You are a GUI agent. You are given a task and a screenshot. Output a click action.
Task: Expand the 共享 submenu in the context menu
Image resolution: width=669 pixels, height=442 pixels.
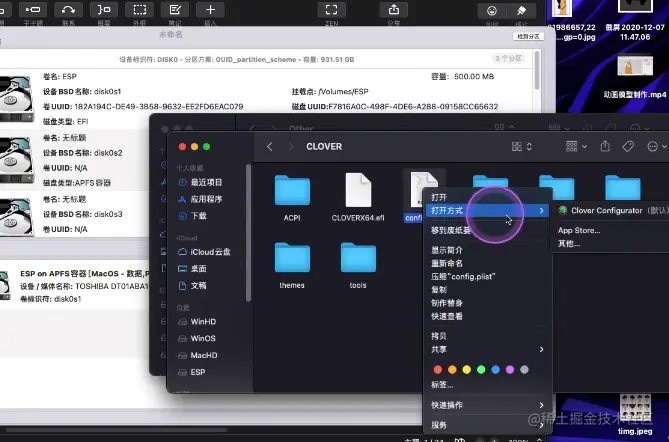[x=487, y=349]
